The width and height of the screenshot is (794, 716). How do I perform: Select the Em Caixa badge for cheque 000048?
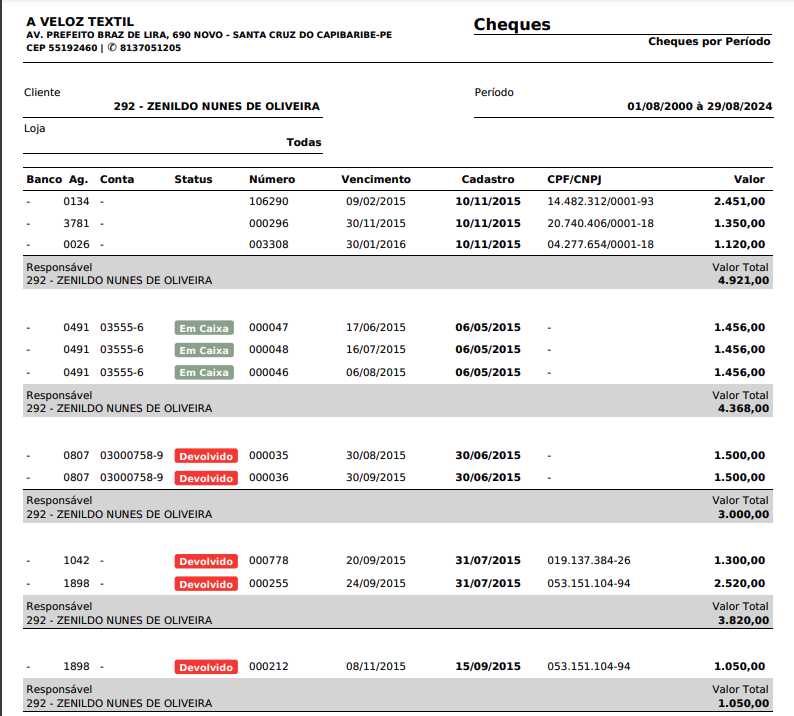[204, 350]
